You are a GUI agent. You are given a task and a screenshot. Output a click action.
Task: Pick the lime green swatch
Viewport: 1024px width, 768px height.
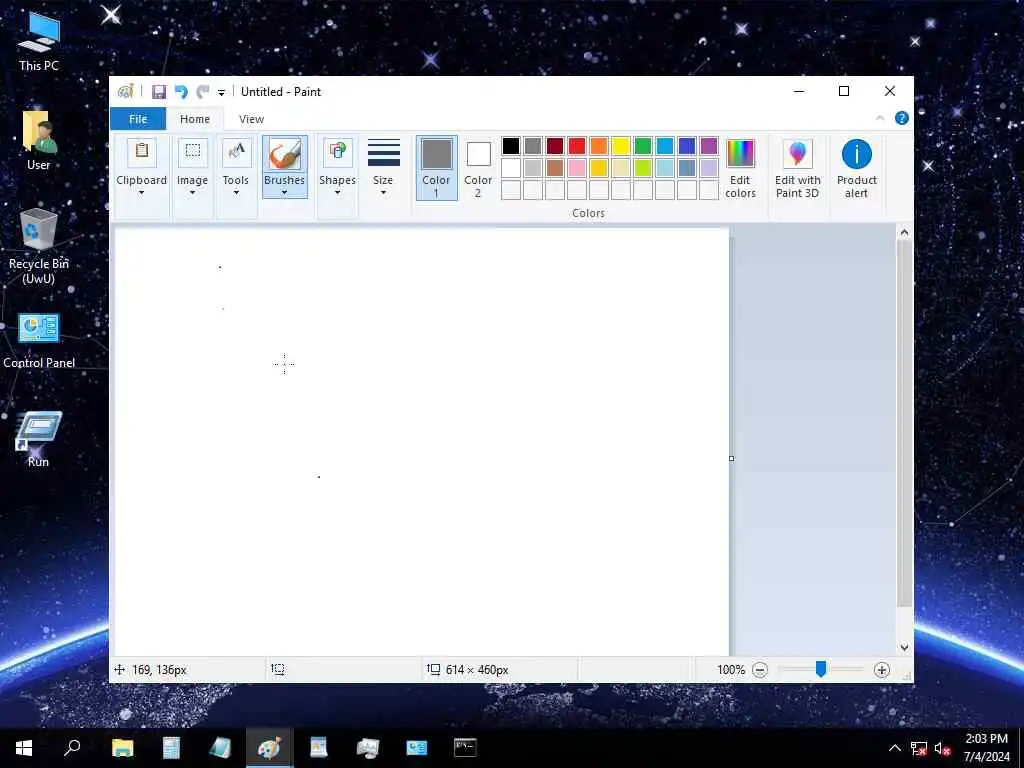click(643, 168)
